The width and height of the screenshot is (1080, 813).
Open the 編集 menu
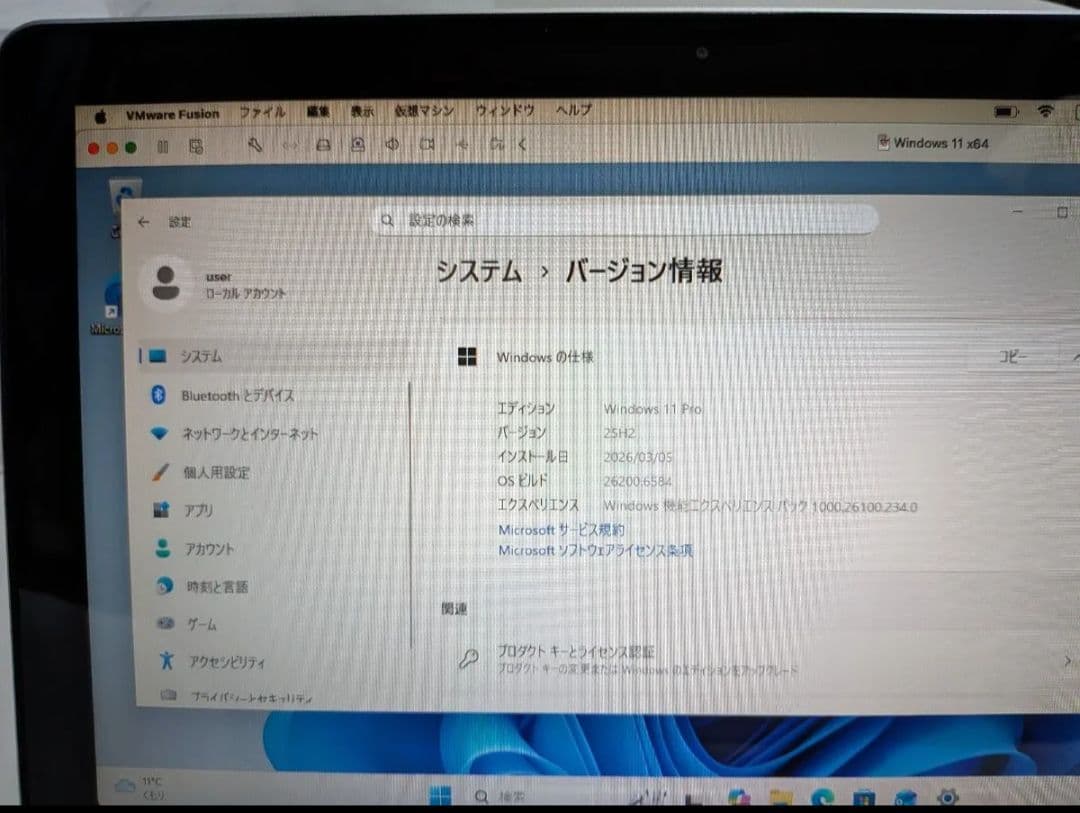coord(318,111)
